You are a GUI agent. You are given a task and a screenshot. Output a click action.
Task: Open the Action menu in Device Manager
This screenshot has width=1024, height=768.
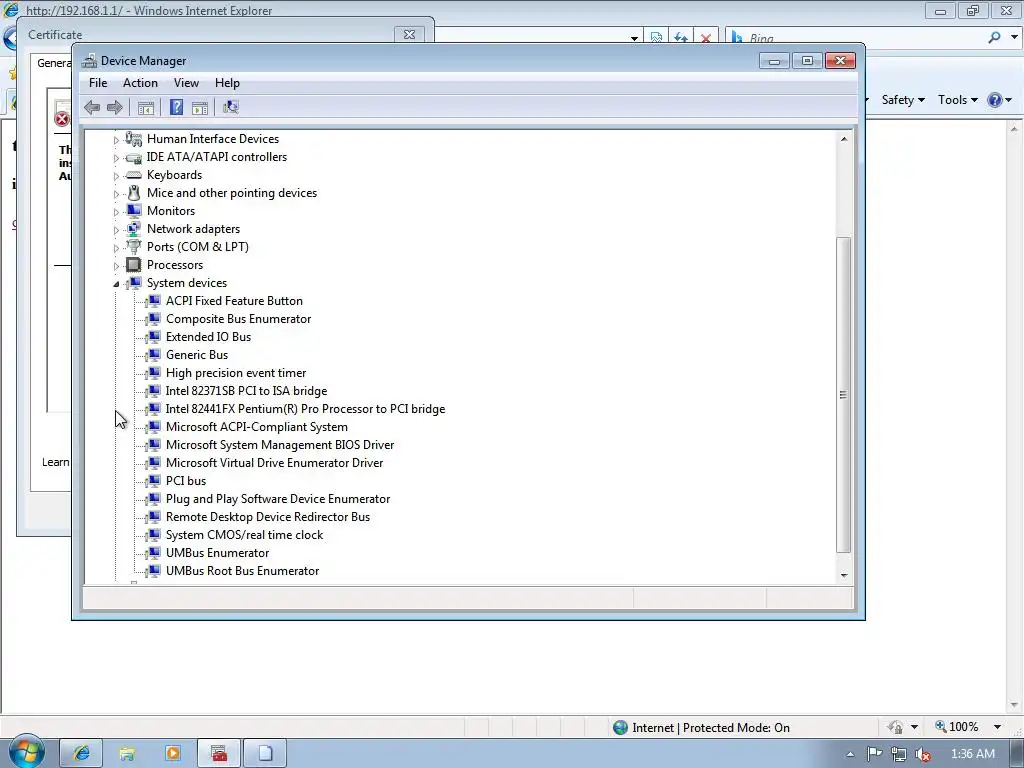(140, 83)
